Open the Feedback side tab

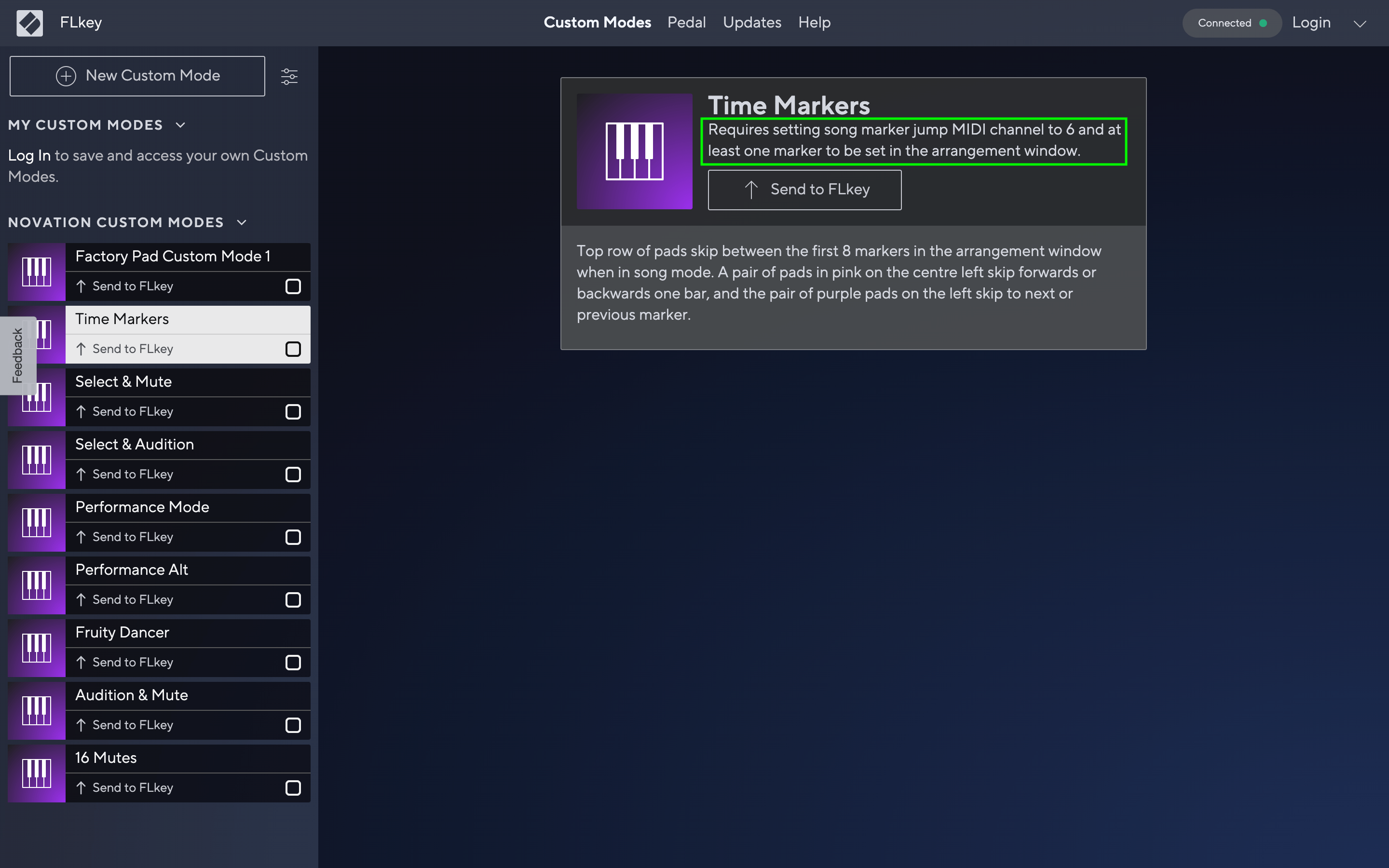click(x=18, y=355)
